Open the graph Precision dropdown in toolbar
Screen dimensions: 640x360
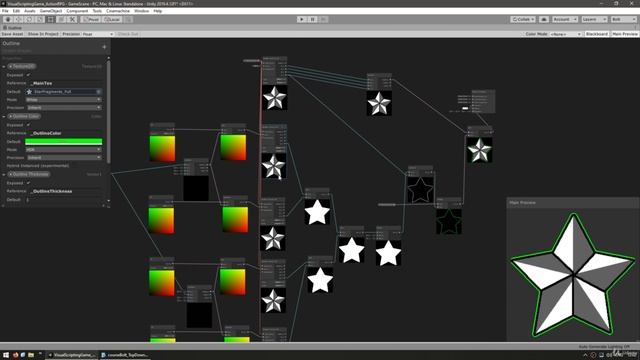click(x=98, y=34)
